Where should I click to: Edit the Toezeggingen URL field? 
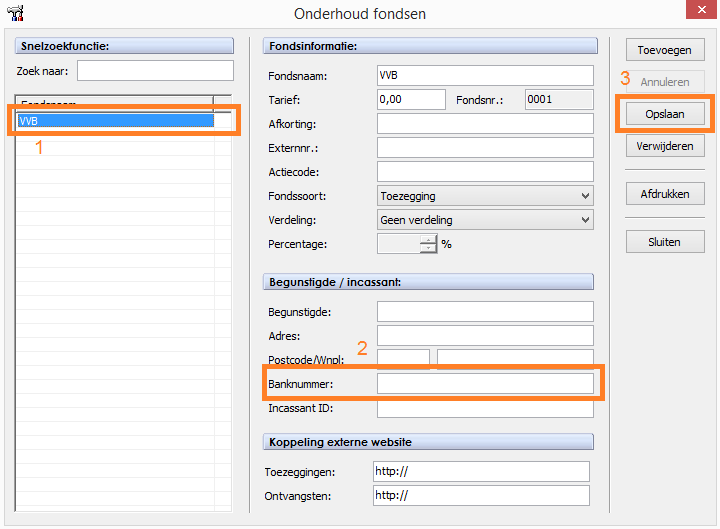(481, 472)
